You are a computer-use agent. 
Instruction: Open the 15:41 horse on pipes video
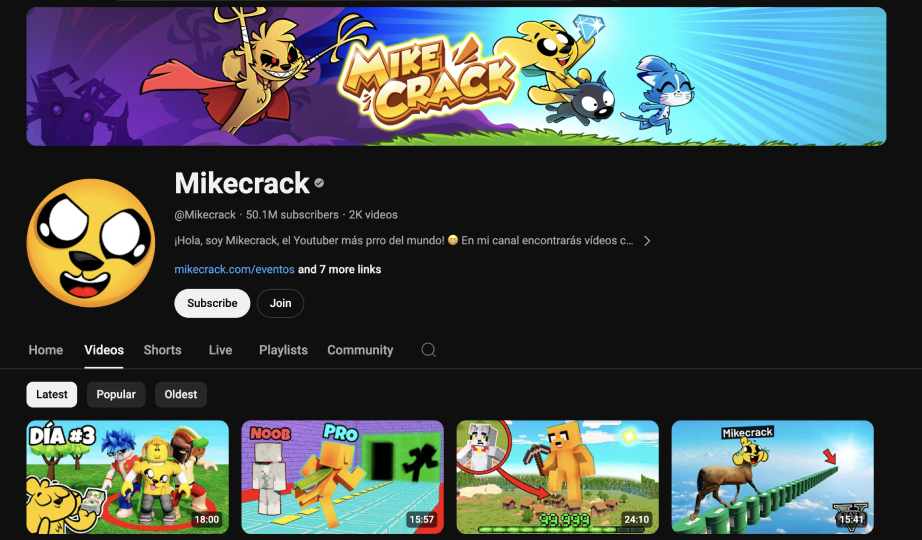(x=773, y=477)
